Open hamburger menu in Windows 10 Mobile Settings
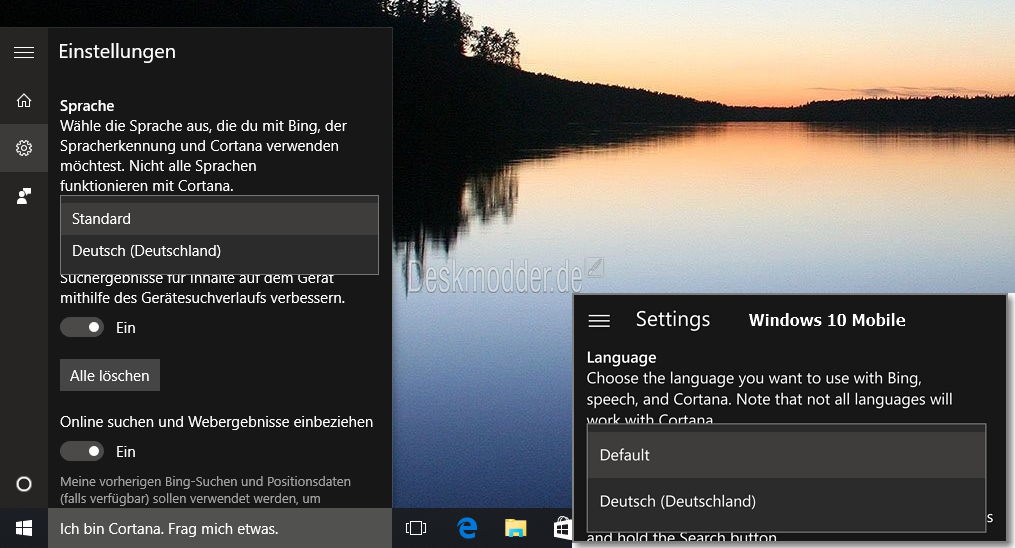Image resolution: width=1015 pixels, height=548 pixels. [599, 320]
